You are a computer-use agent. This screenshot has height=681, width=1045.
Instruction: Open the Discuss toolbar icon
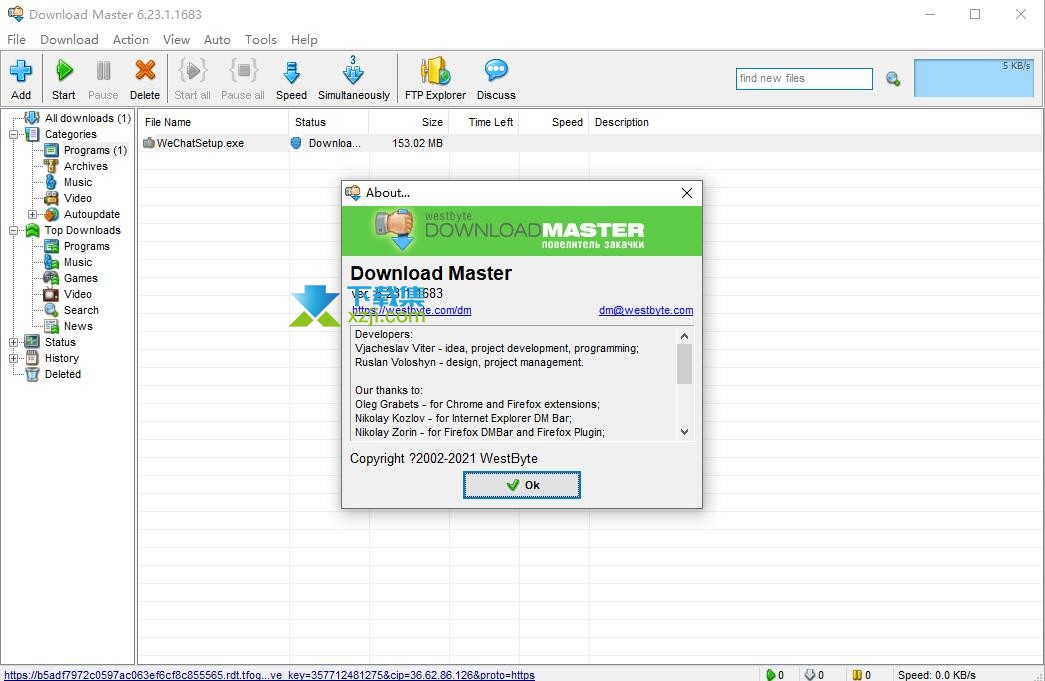tap(497, 78)
